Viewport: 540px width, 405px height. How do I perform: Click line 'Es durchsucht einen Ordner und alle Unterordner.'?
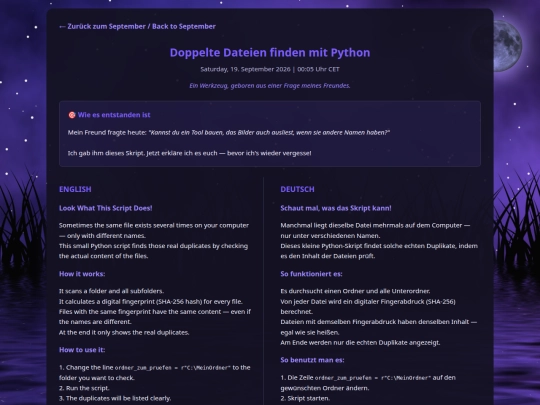tap(355, 291)
